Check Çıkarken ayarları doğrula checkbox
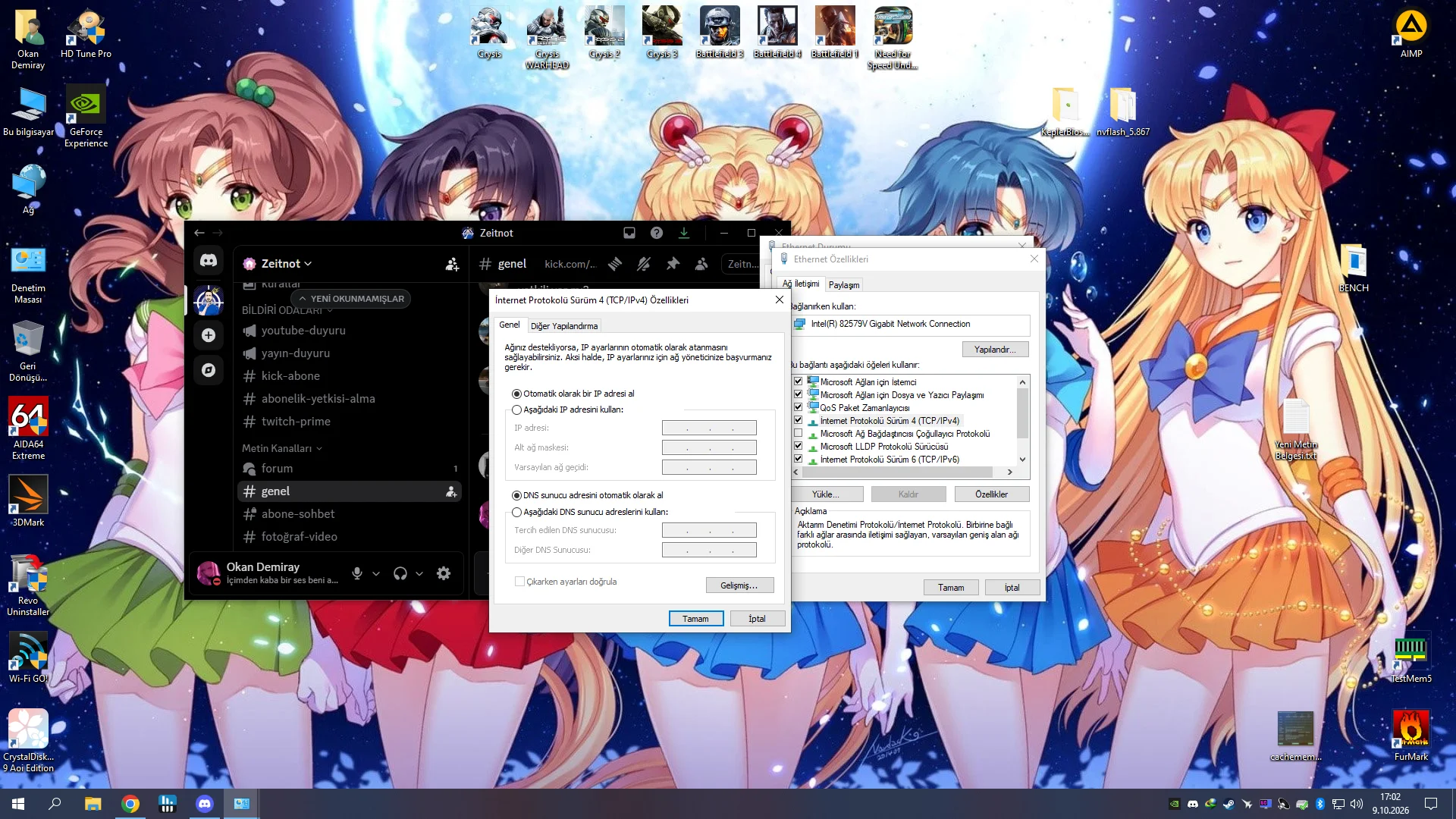This screenshot has width=1456, height=819. tap(519, 582)
